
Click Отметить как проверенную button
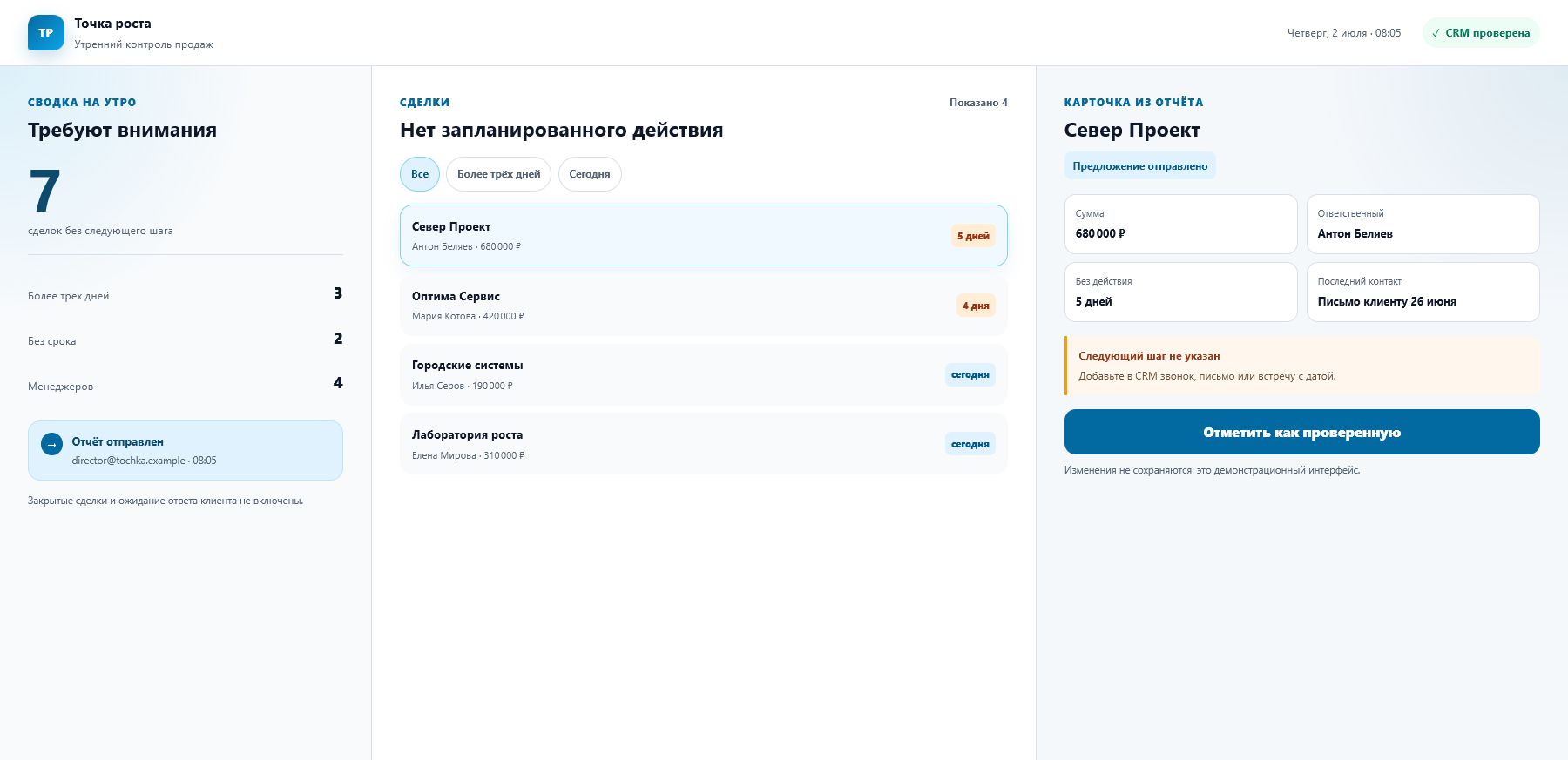[1301, 432]
